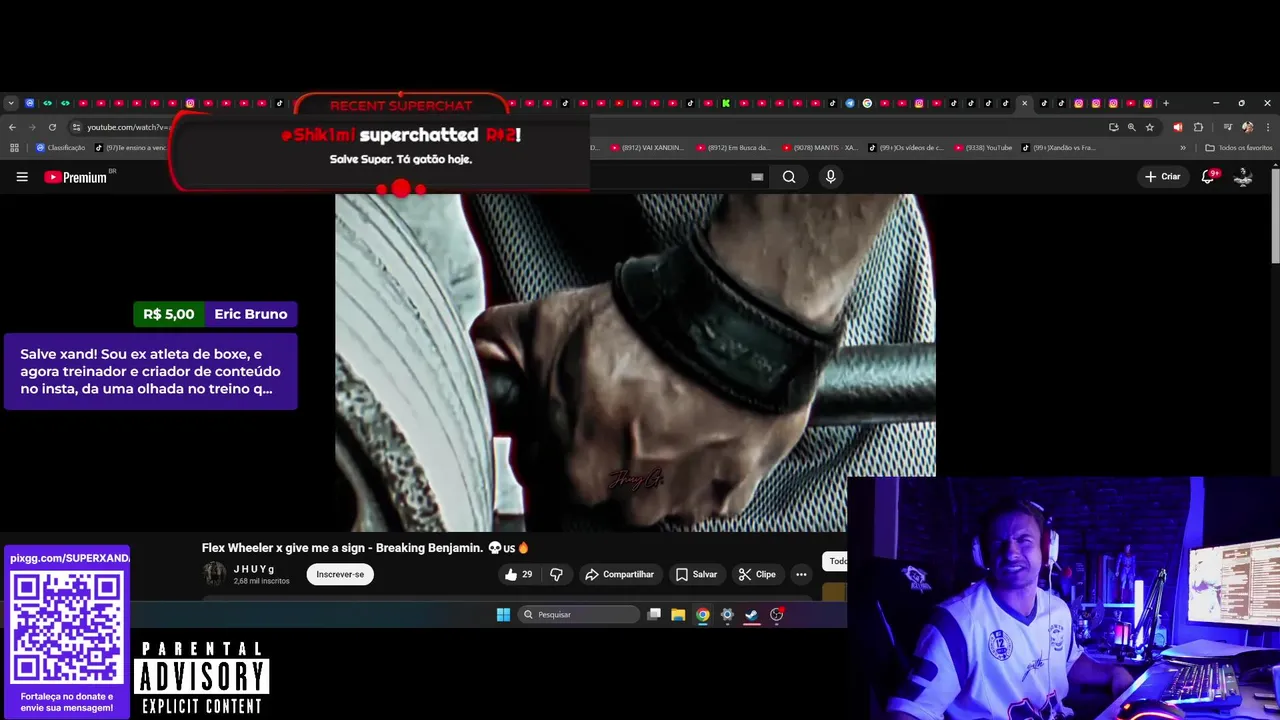The height and width of the screenshot is (720, 1280).
Task: Open Task View on the taskbar
Action: (654, 615)
